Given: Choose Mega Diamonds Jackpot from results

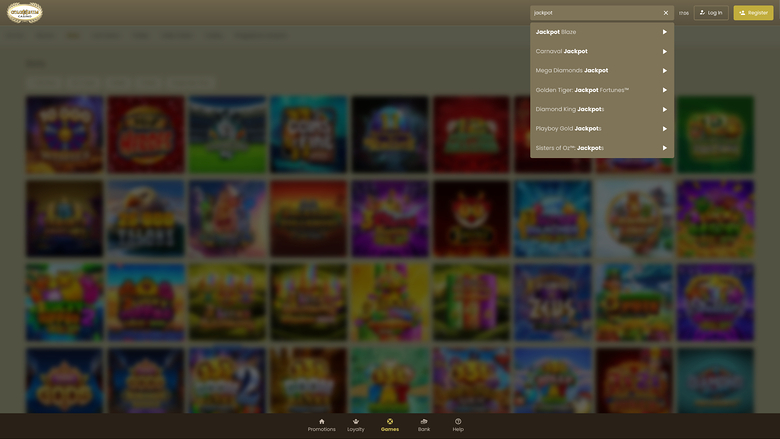Looking at the screenshot, I should [x=572, y=71].
